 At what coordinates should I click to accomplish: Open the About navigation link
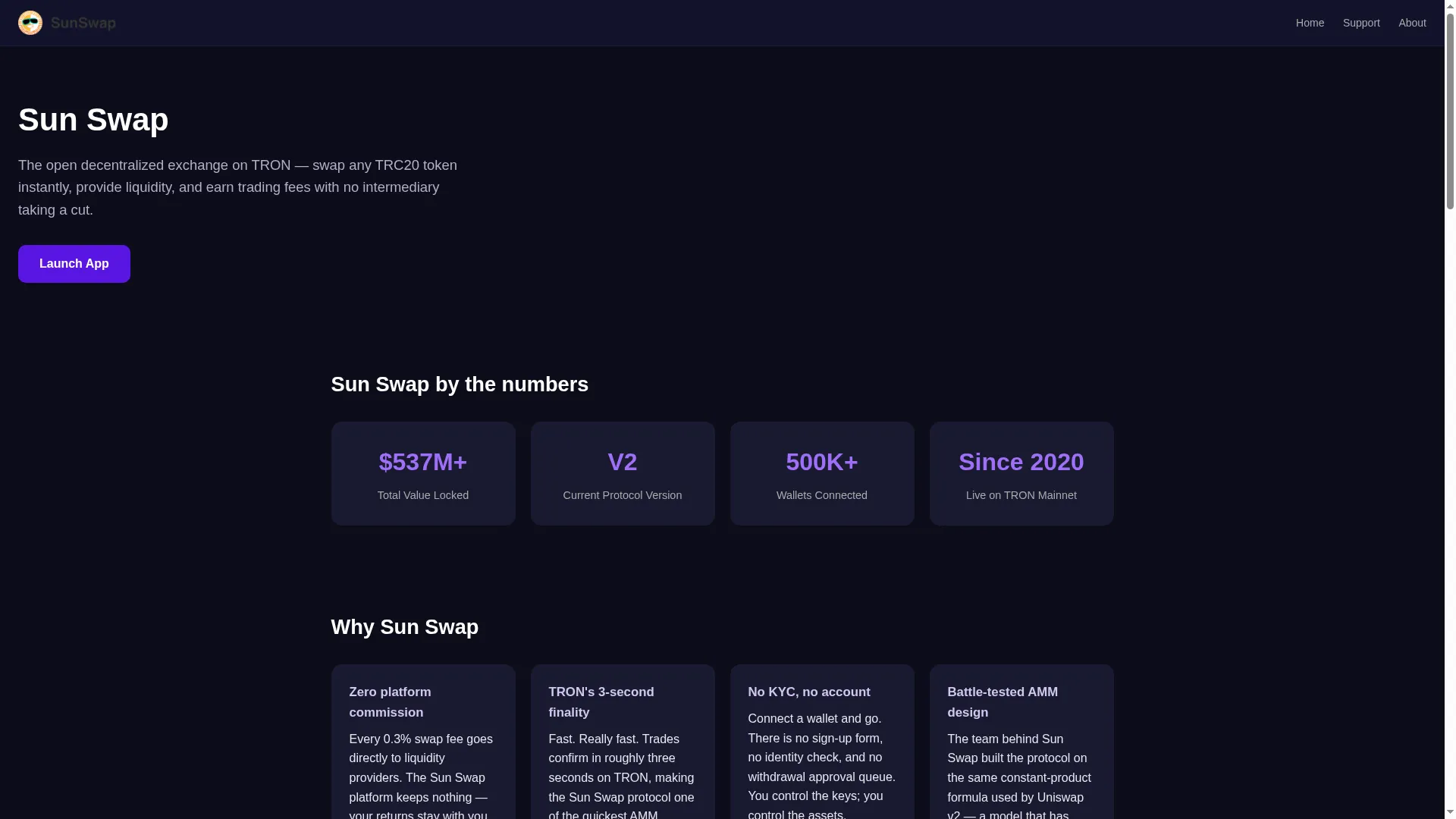pos(1412,23)
